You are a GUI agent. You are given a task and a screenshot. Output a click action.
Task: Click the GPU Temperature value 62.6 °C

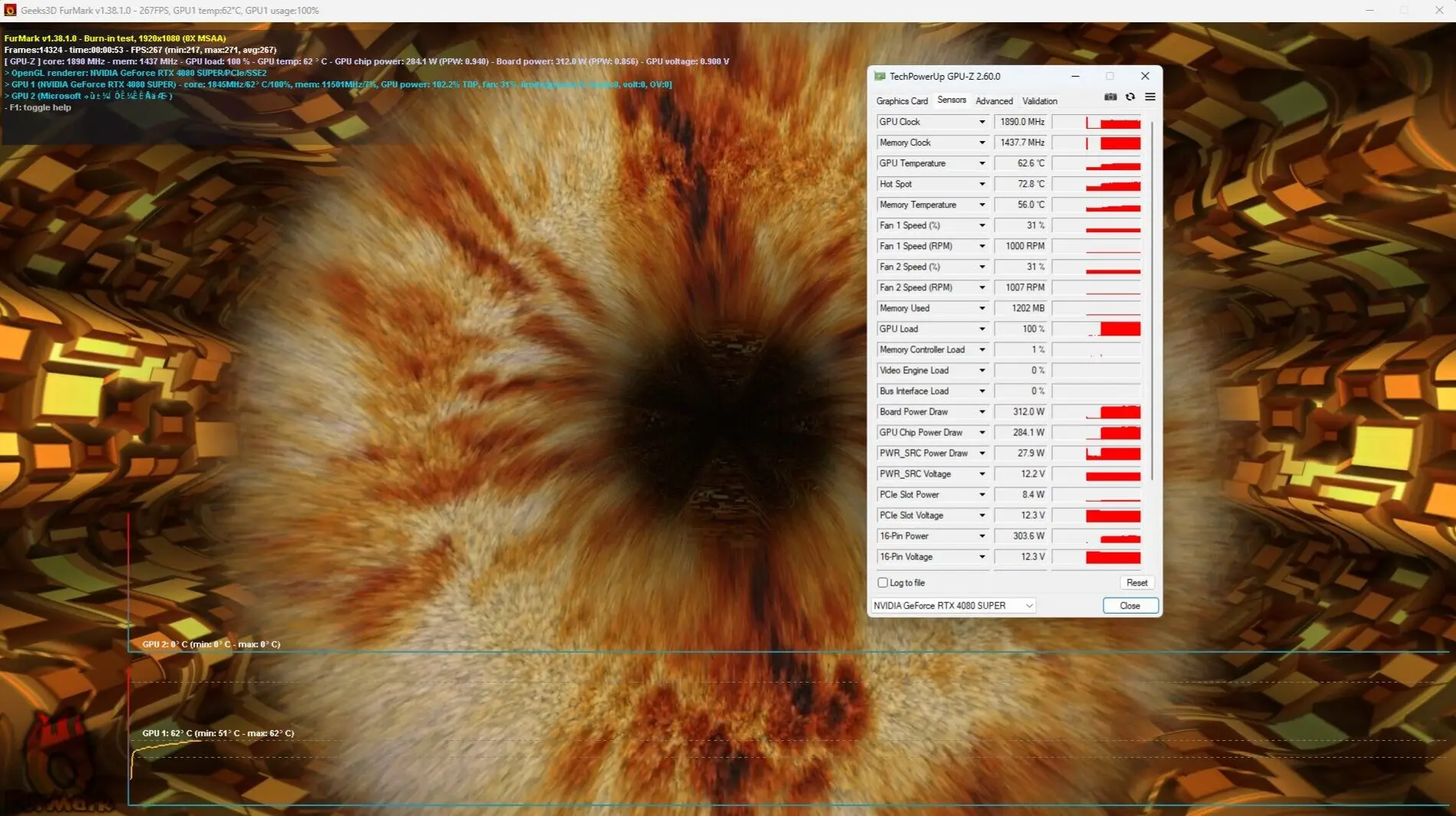pyautogui.click(x=1021, y=164)
